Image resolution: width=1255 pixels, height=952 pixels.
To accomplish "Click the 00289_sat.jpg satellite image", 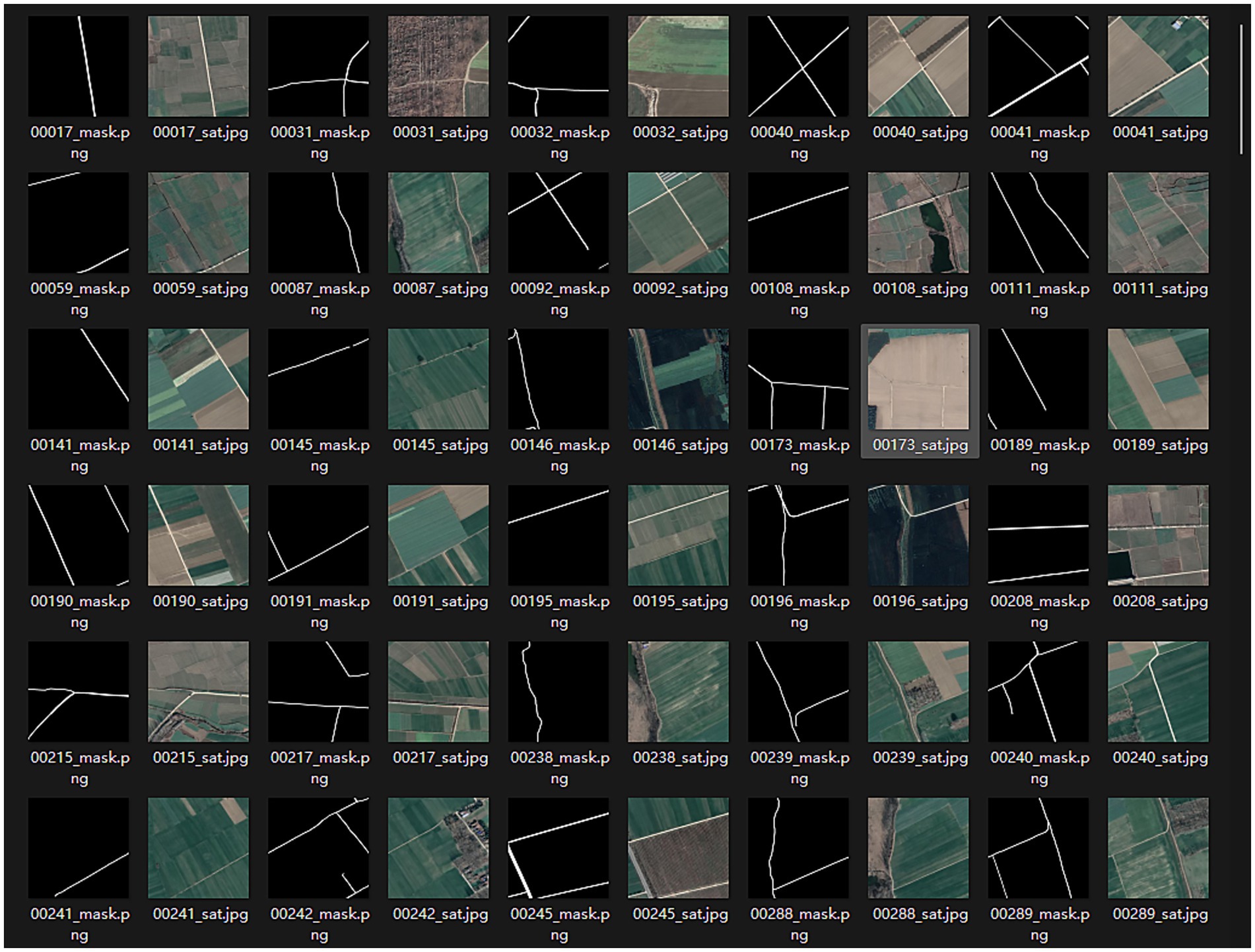I will click(x=1158, y=848).
